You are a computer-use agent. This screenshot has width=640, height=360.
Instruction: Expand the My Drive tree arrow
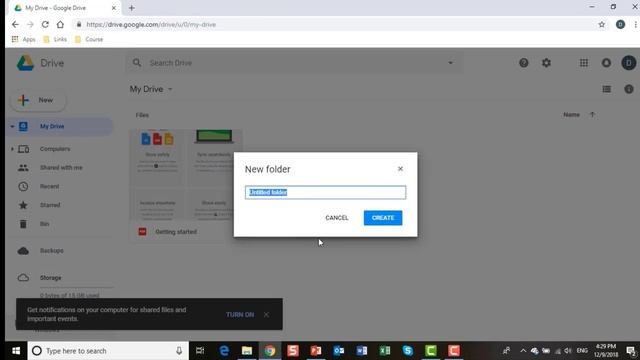click(x=12, y=127)
